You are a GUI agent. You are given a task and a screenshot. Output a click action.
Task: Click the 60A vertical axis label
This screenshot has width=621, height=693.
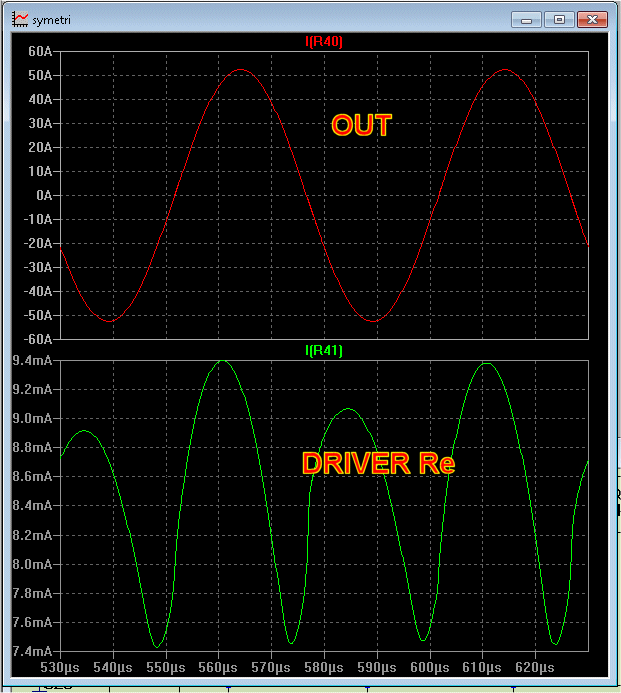click(x=40, y=51)
